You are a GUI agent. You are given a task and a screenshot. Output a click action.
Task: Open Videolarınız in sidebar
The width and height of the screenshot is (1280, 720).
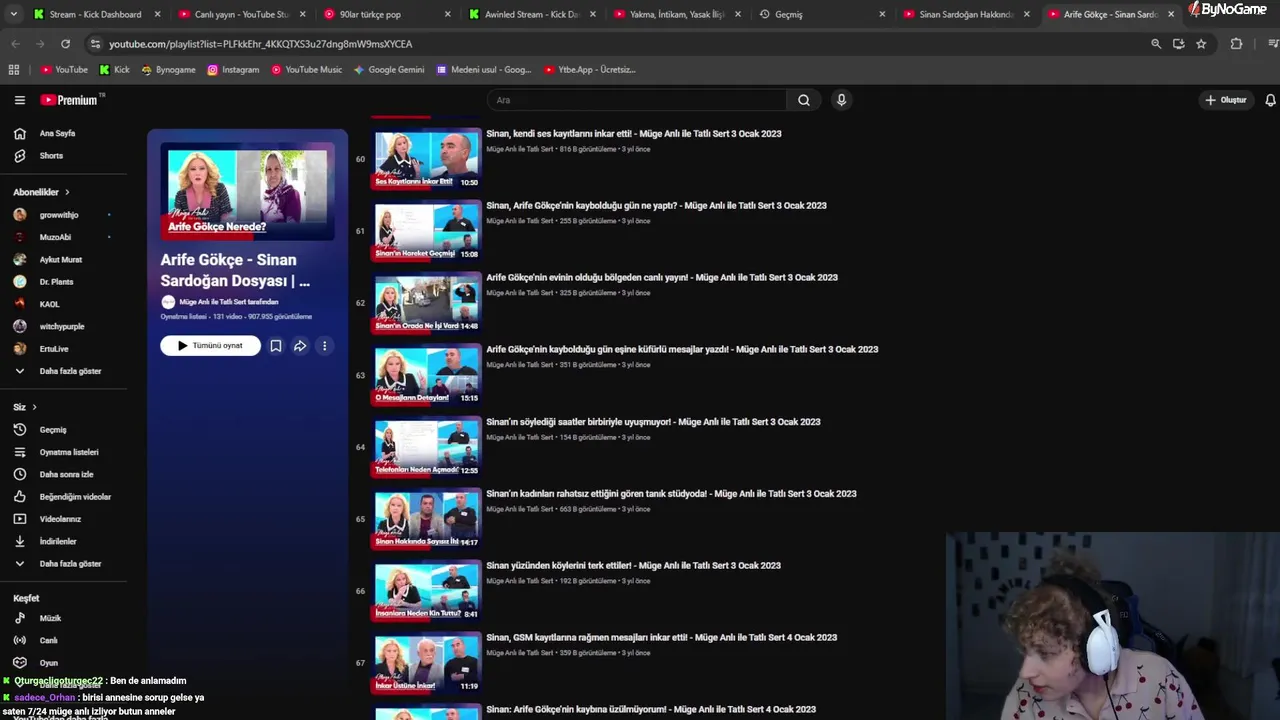click(x=60, y=519)
